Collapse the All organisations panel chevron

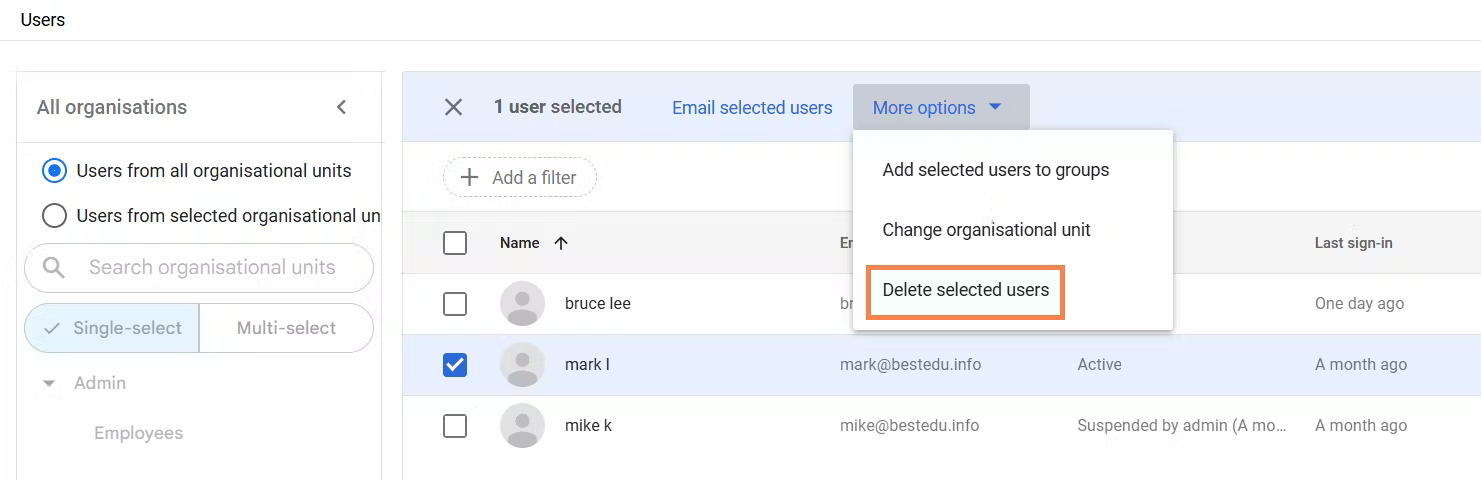(341, 107)
